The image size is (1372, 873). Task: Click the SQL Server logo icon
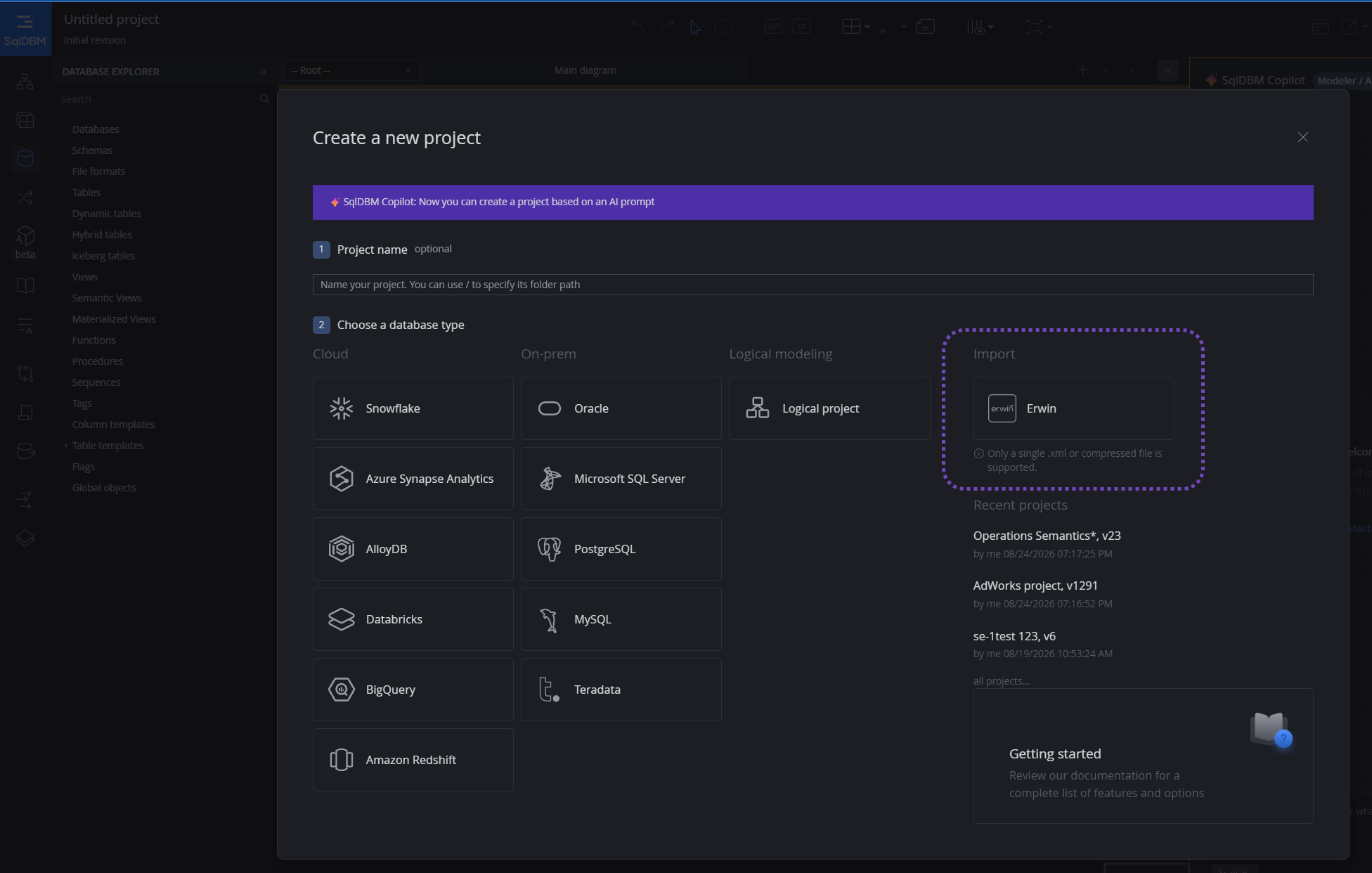(550, 479)
